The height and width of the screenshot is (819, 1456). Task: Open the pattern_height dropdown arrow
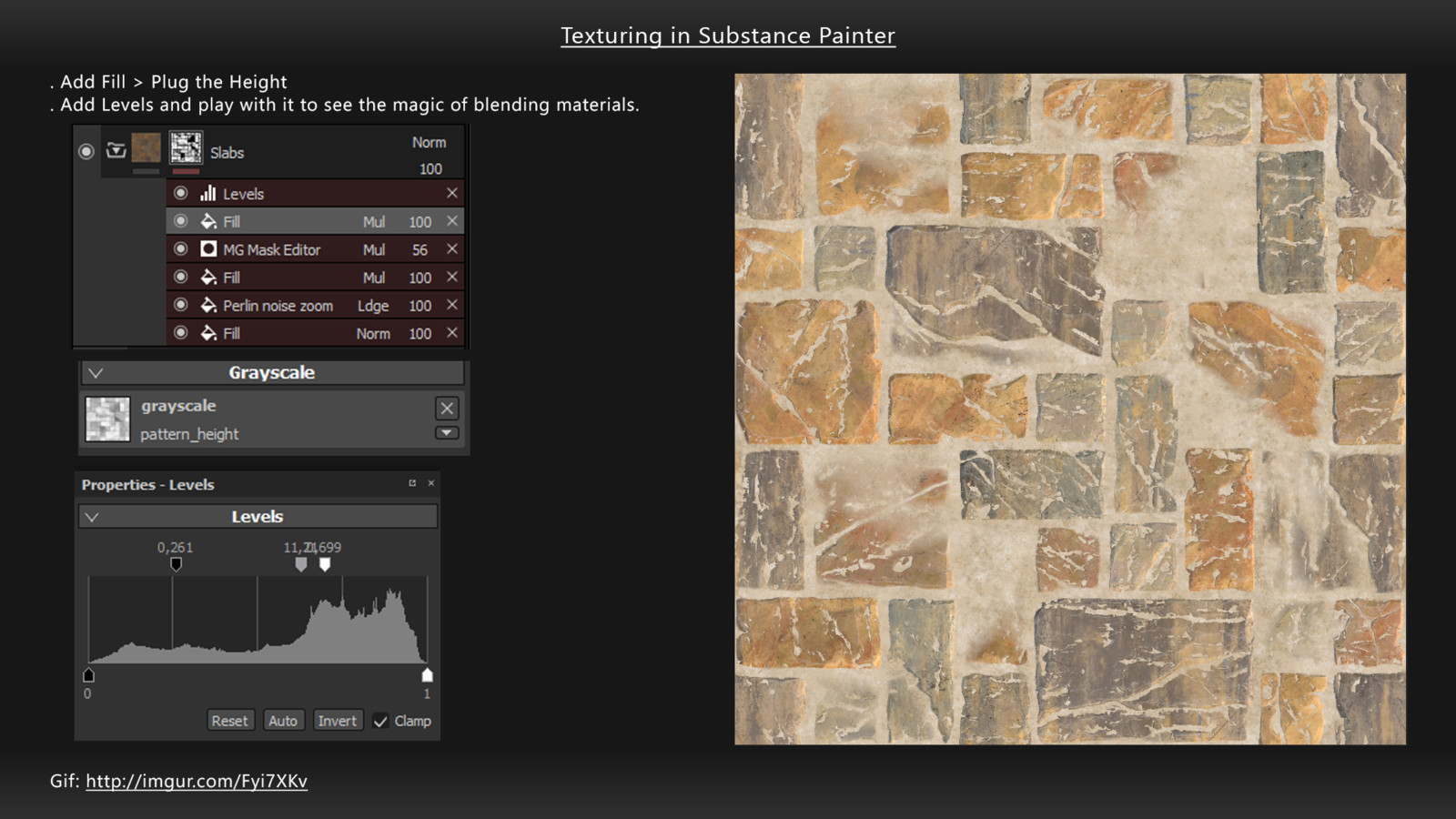point(447,433)
